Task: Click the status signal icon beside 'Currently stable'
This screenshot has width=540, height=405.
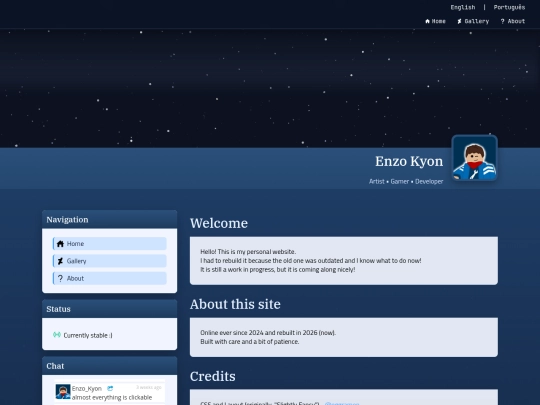Action: tap(57, 335)
